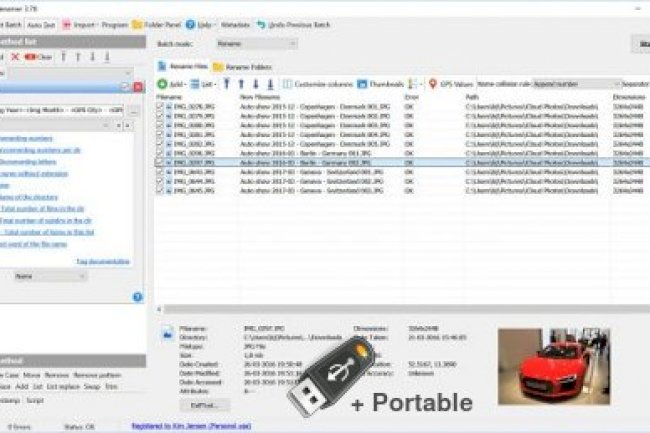Uncheck file renamed Denmark 005
Viewport: 650px width, 433px height.
pos(160,144)
